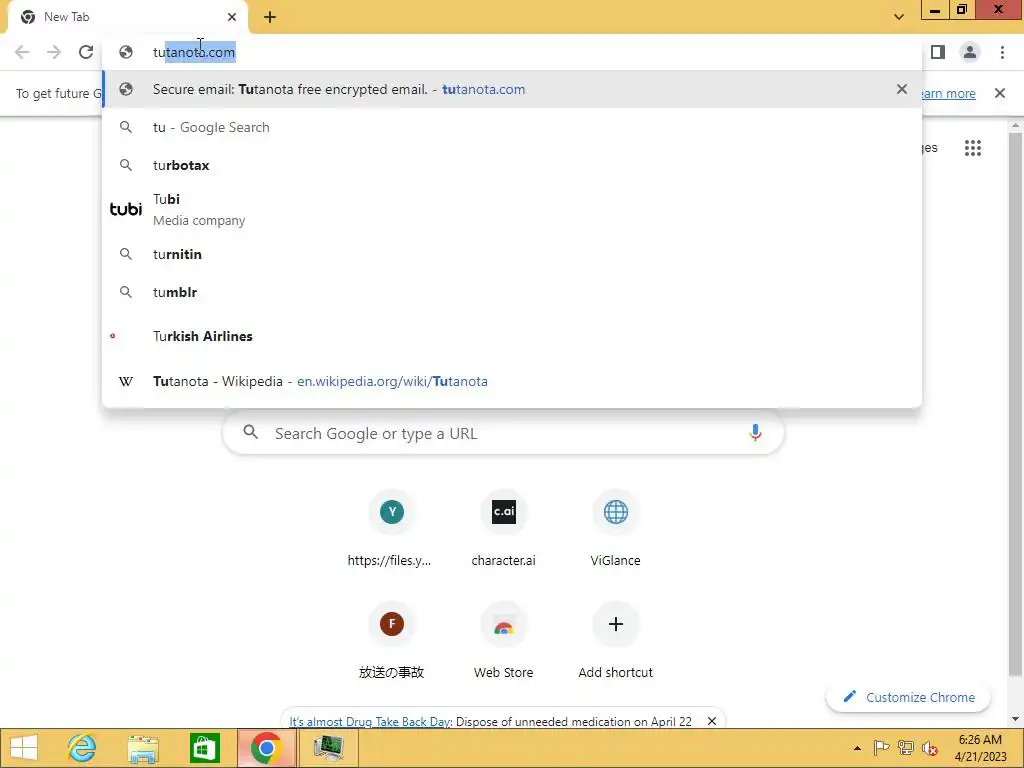Select the Tutanota secure email suggestion
This screenshot has width=1024, height=768.
(512, 89)
